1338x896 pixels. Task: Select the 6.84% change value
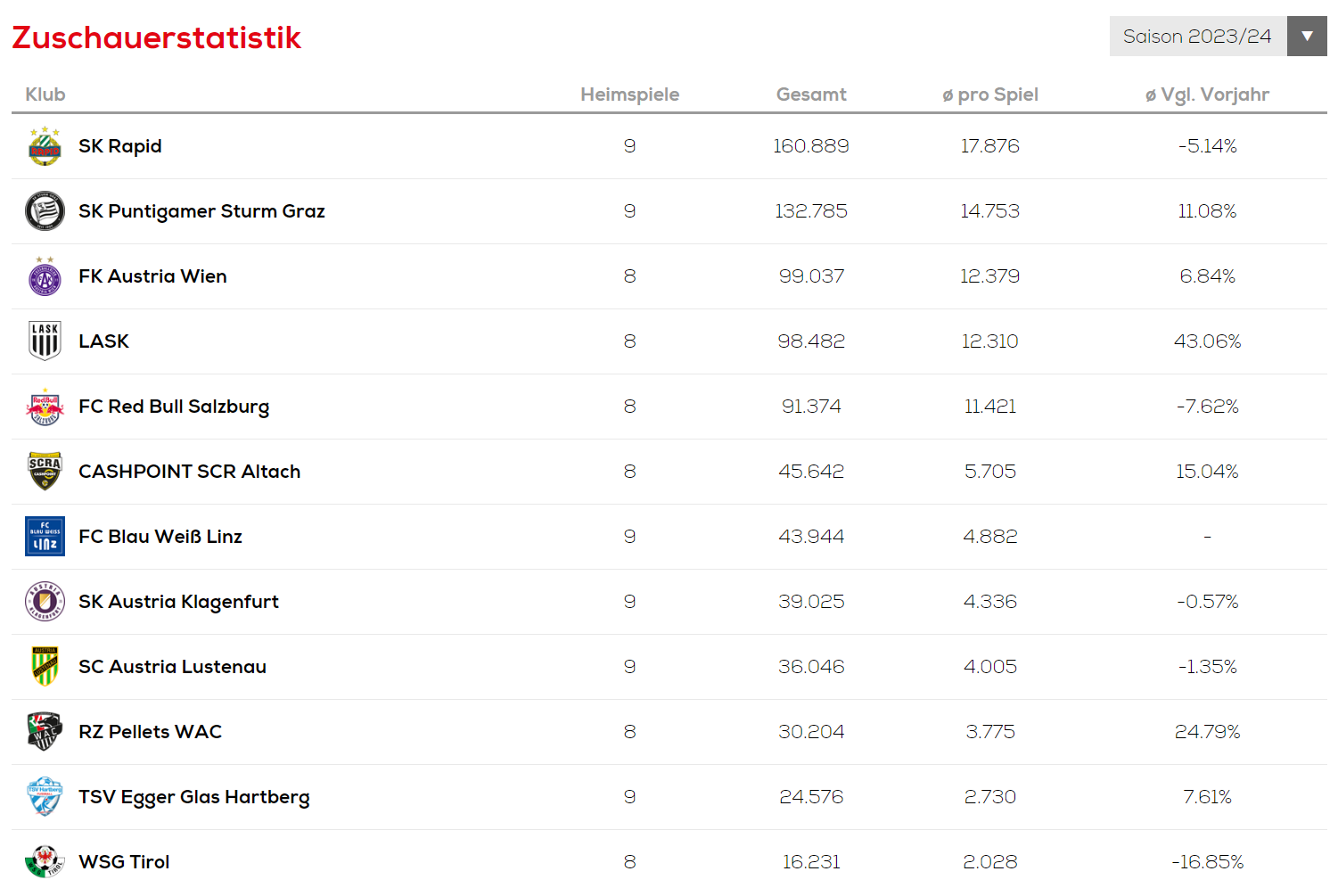(x=1207, y=276)
